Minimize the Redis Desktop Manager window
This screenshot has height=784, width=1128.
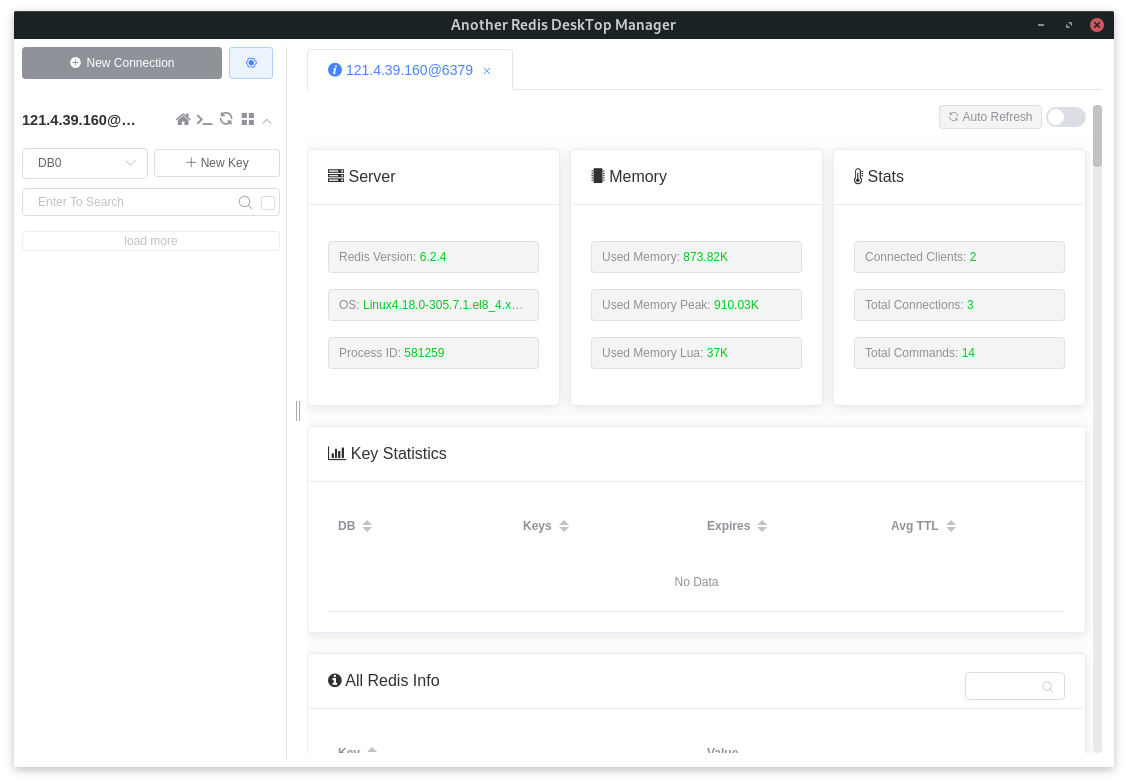pyautogui.click(x=1040, y=25)
